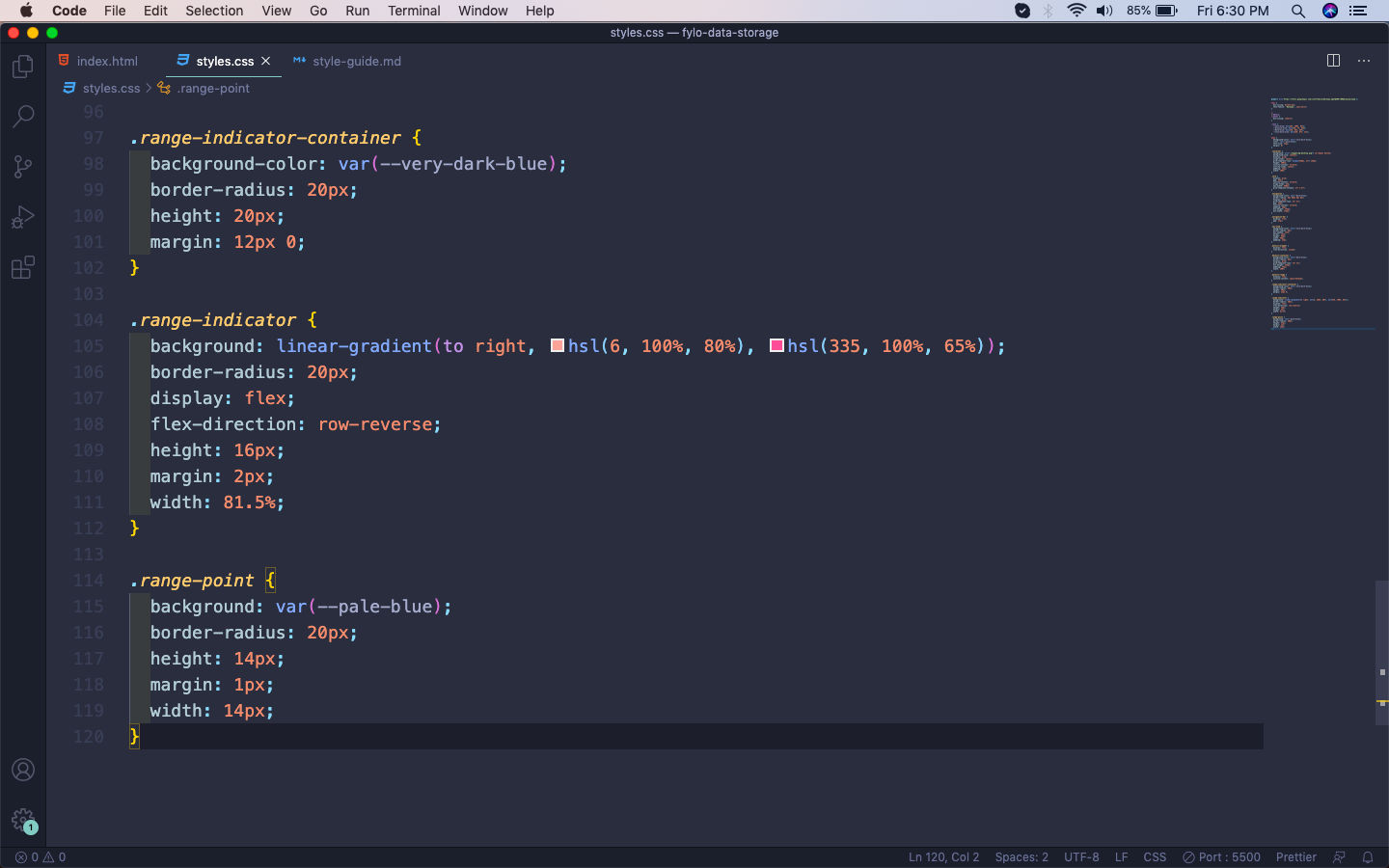Open errors and warnings in status bar
Screen dimensions: 1389x868
pyautogui.click(x=41, y=856)
